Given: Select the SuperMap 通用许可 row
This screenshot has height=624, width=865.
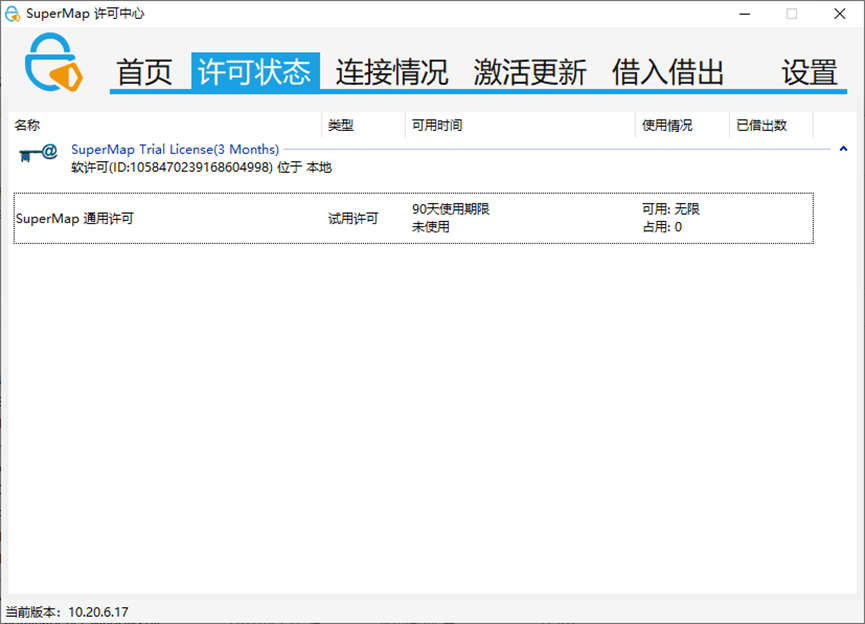Looking at the screenshot, I should (413, 218).
